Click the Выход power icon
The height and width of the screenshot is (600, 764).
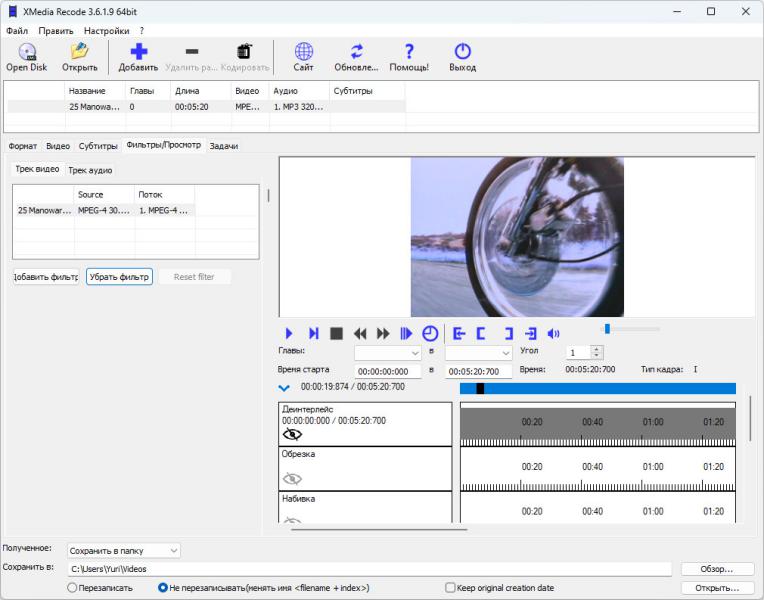point(462,52)
